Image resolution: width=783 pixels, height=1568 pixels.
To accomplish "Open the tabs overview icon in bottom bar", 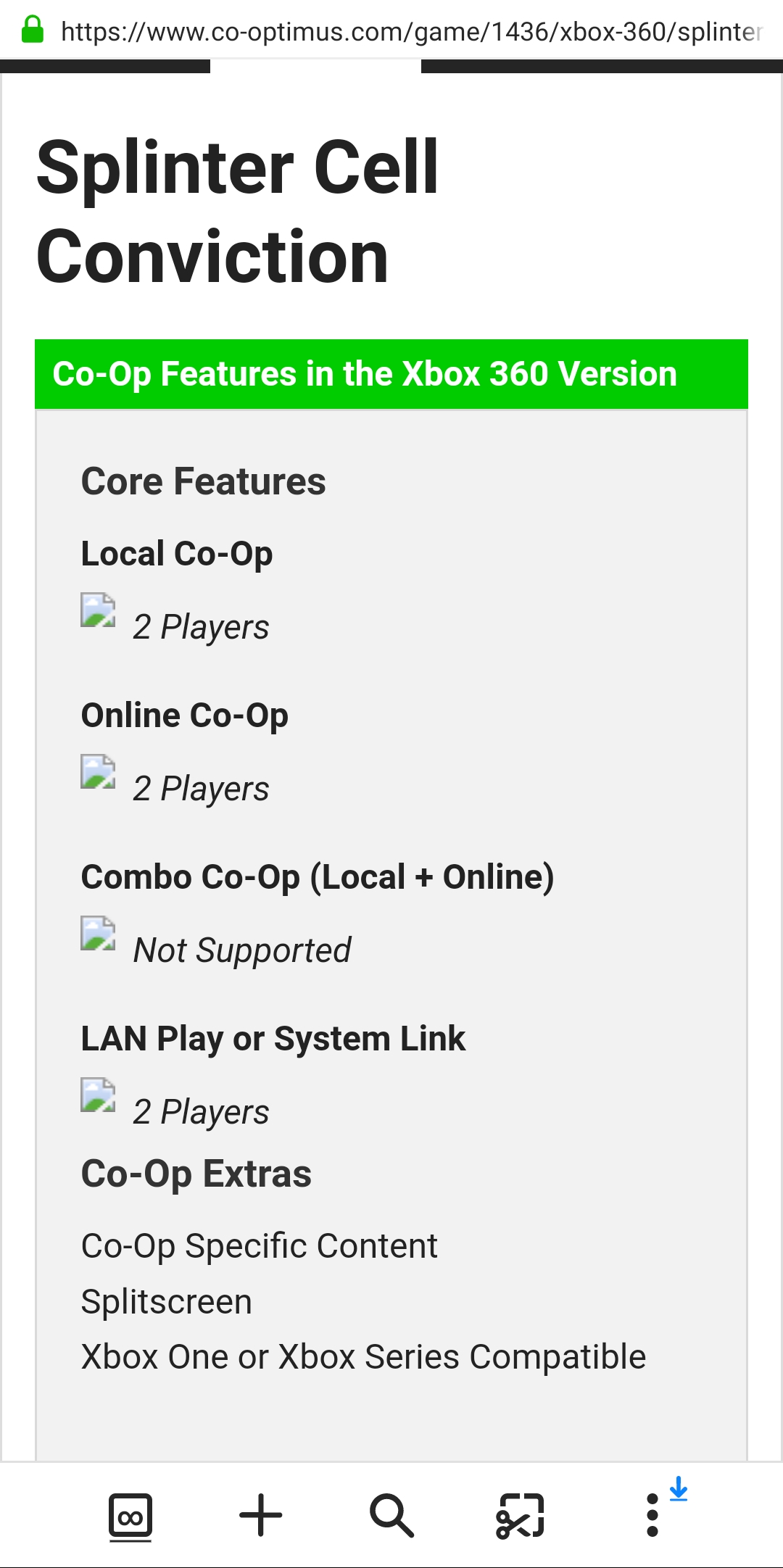I will pos(130,1515).
